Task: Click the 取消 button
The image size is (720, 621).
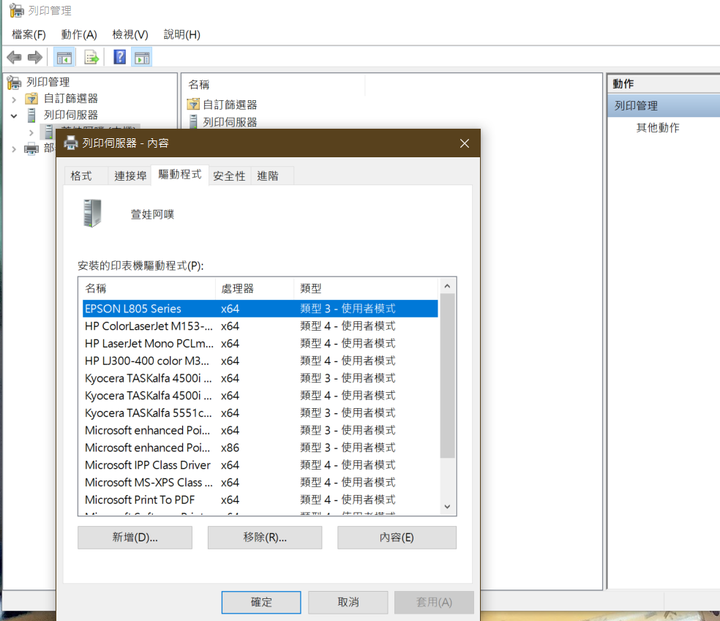Action: (x=348, y=602)
